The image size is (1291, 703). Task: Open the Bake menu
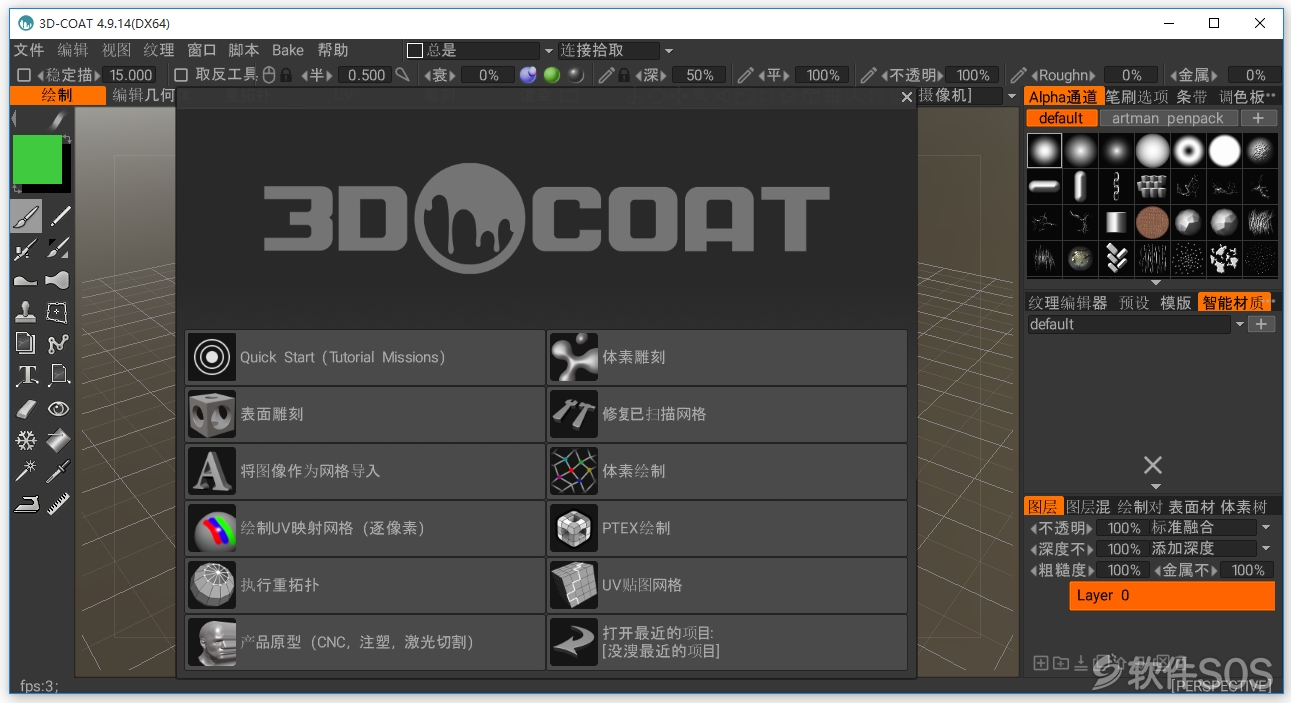(288, 50)
